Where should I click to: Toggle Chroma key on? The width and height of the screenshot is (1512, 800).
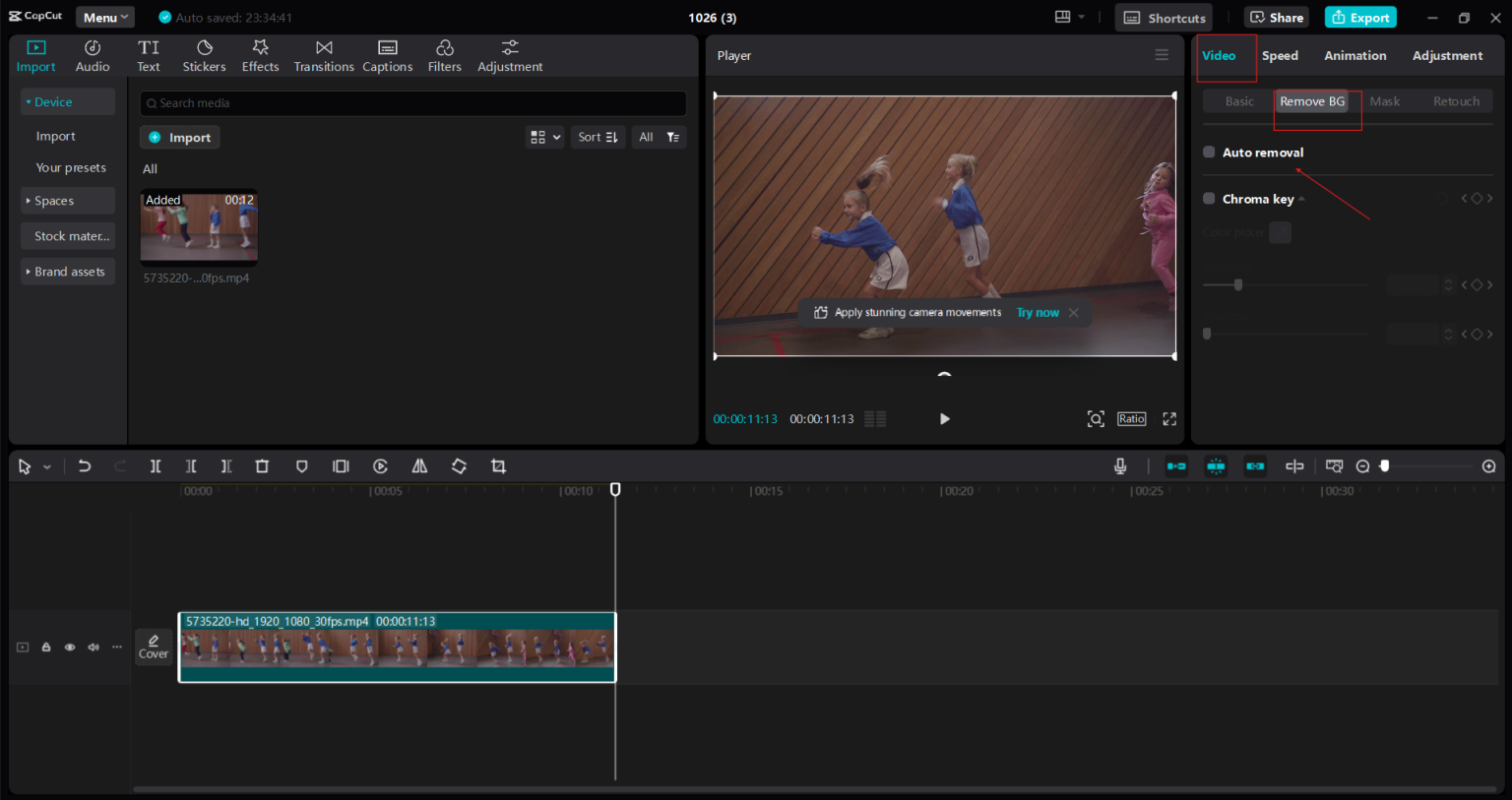pyautogui.click(x=1209, y=198)
